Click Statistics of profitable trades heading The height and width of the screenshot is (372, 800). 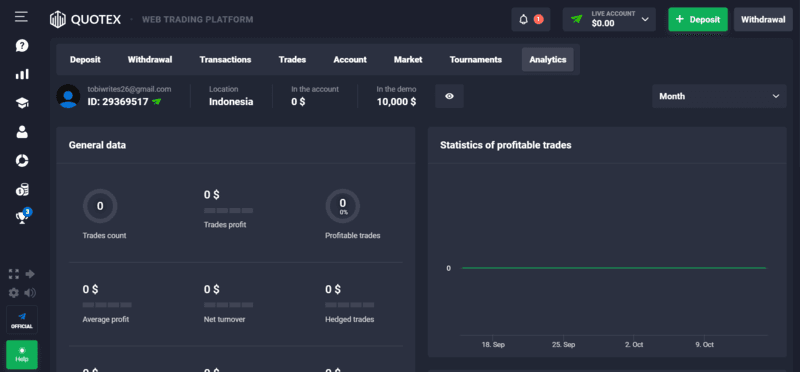click(506, 145)
